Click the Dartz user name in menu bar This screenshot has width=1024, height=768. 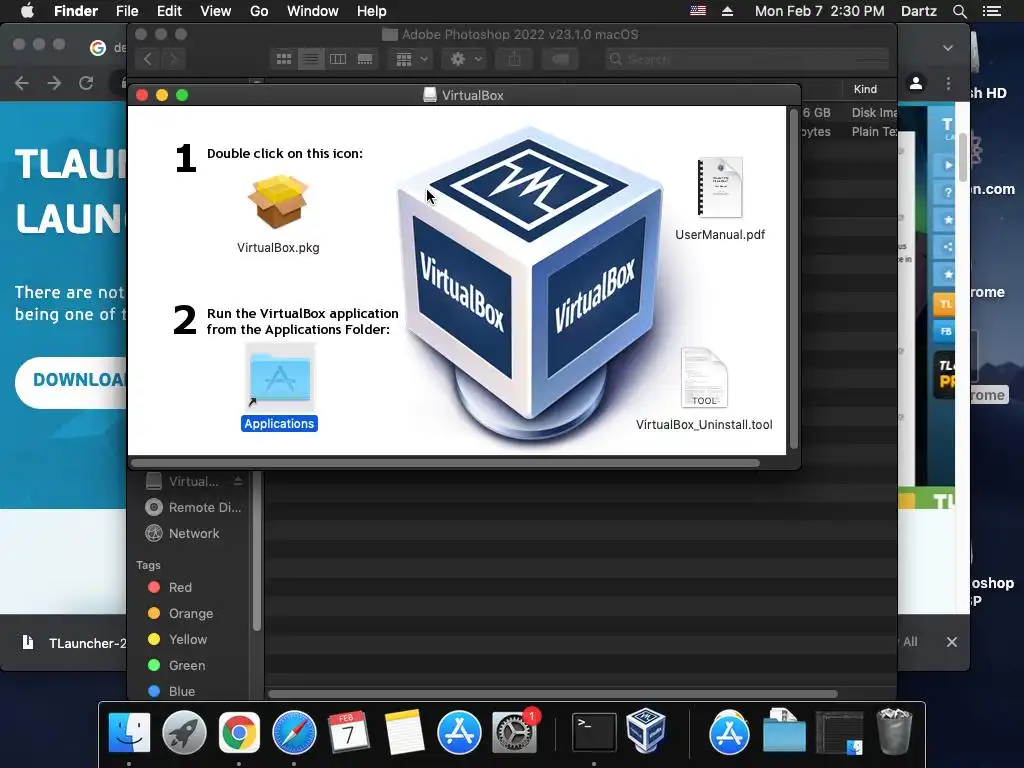[x=918, y=11]
